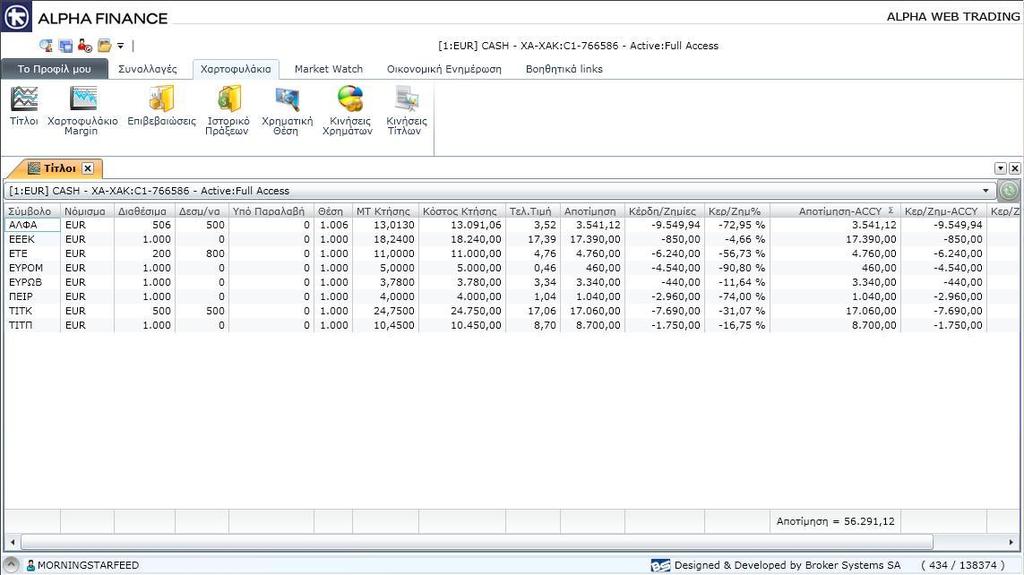Select the Χαρτοφυλάκια ribbon tab
Image resolution: width=1024 pixels, height=575 pixels.
pos(236,69)
